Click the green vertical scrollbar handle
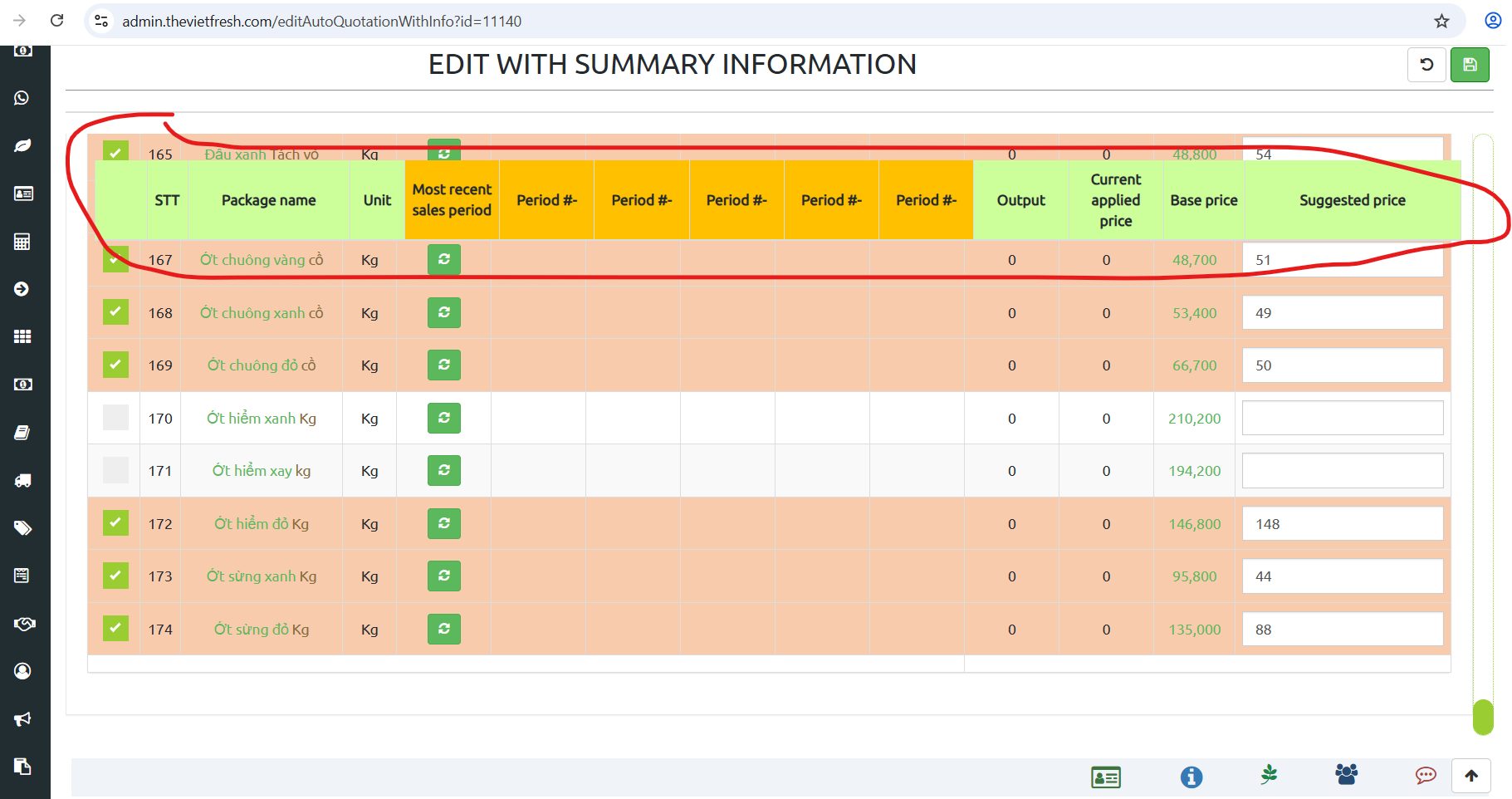Image resolution: width=1512 pixels, height=799 pixels. [x=1482, y=717]
